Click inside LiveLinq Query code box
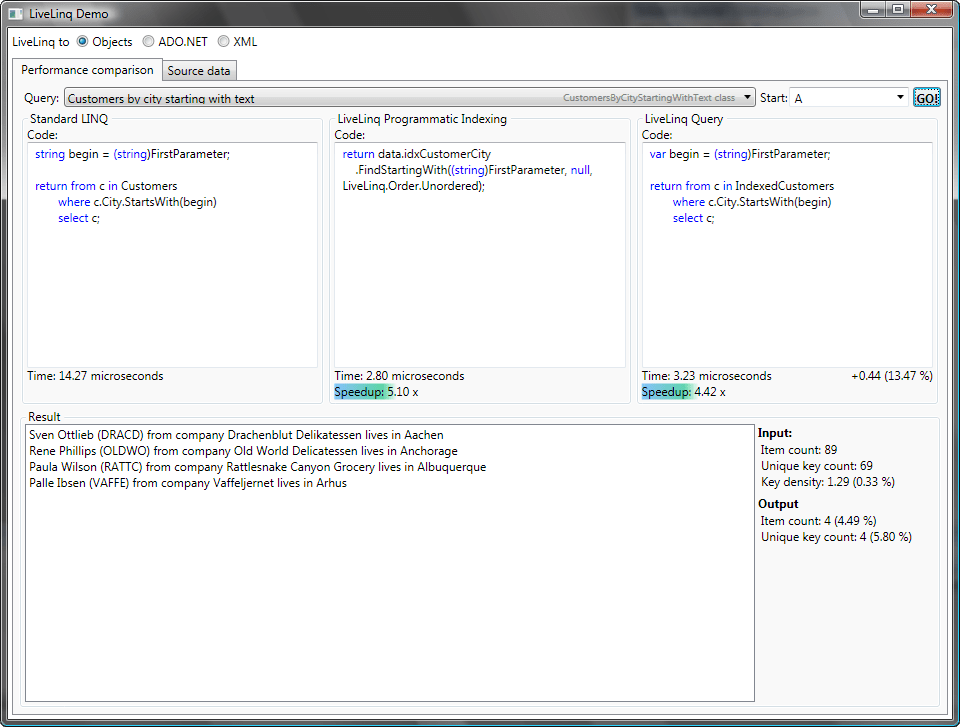Image resolution: width=960 pixels, height=727 pixels. coord(787,255)
